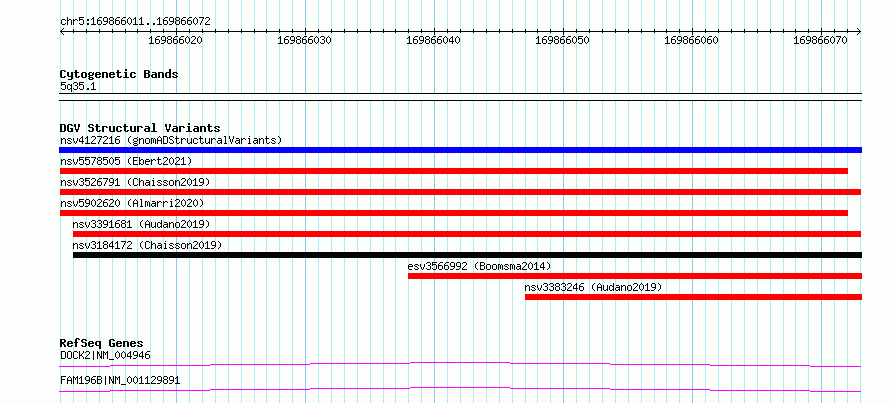Open nsv3391681 (Audano2019) variant label
The height and width of the screenshot is (403, 890).
coord(141,224)
